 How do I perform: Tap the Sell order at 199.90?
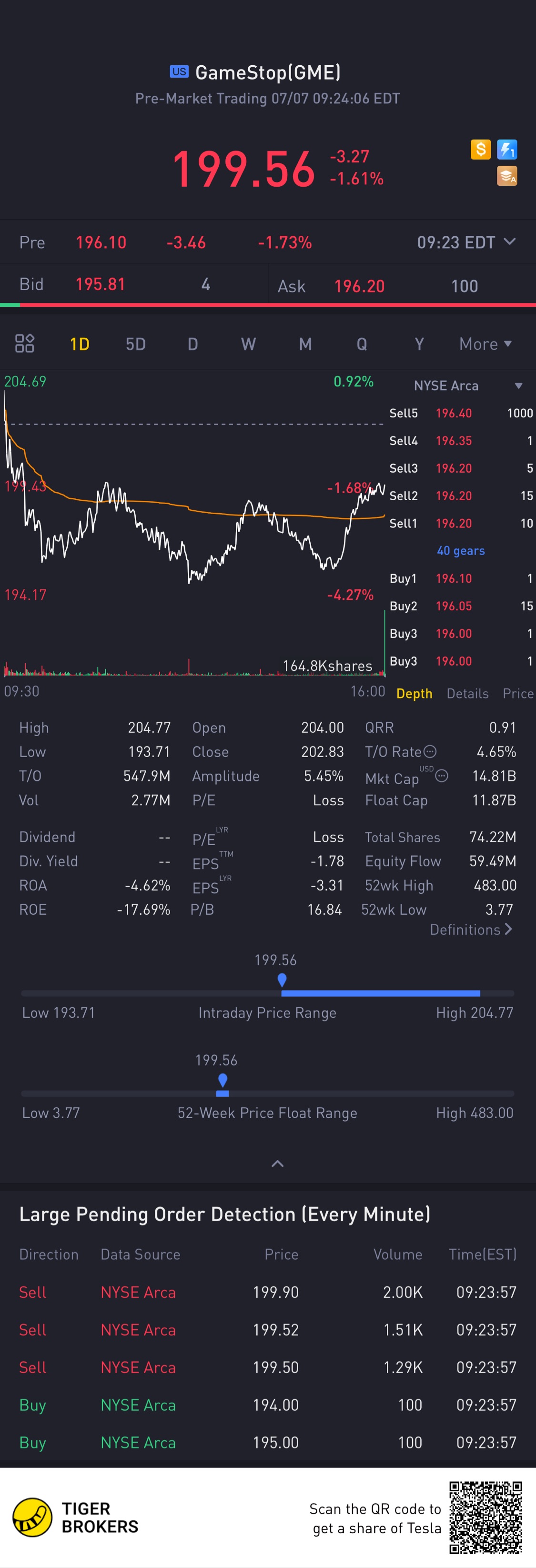pyautogui.click(x=268, y=1292)
